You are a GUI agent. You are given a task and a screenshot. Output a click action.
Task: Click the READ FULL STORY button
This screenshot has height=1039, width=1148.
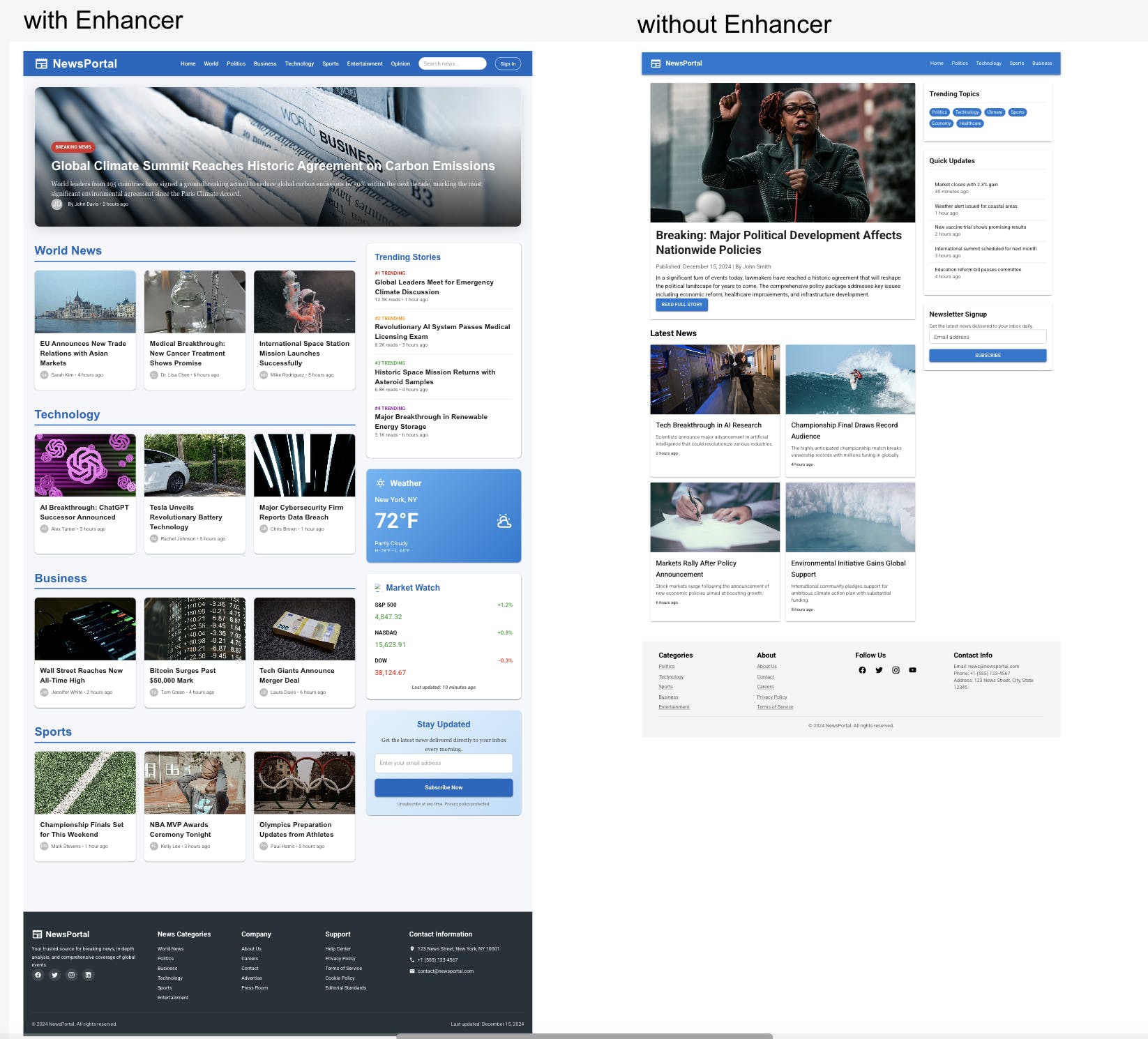tap(681, 305)
